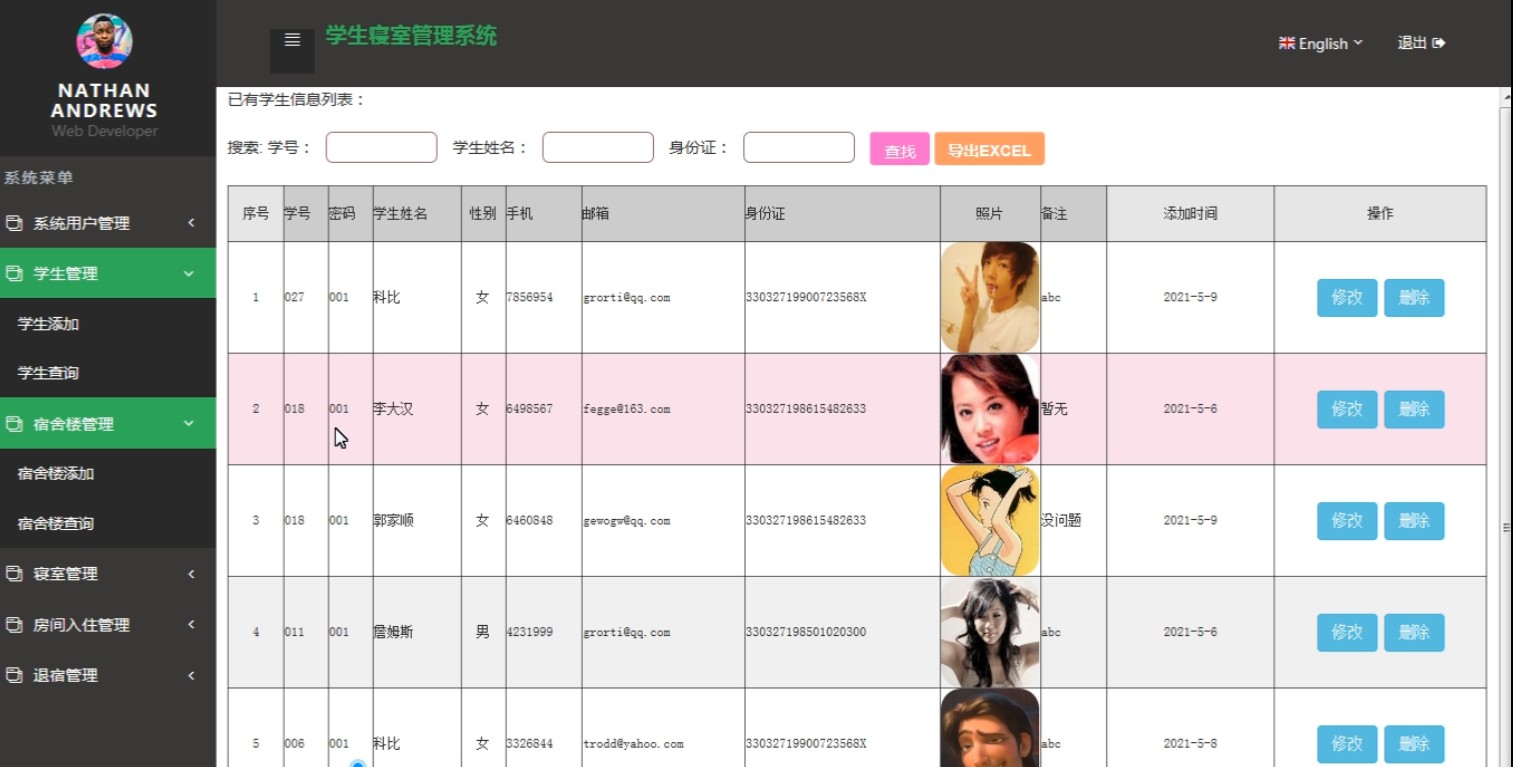Click the photo thumbnail for 李大汉
Screen dimensions: 1513x767
(990, 409)
